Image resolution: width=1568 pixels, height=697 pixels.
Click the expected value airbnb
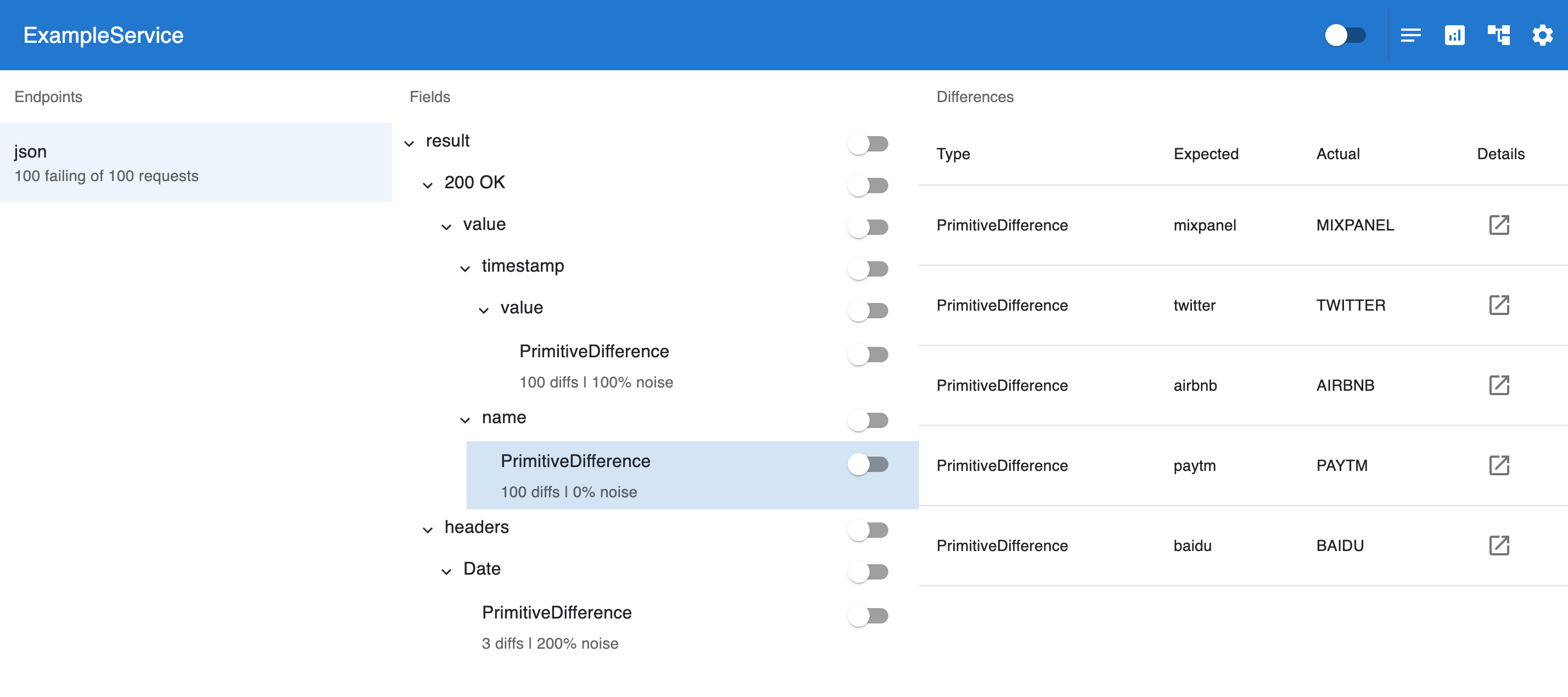click(1195, 385)
